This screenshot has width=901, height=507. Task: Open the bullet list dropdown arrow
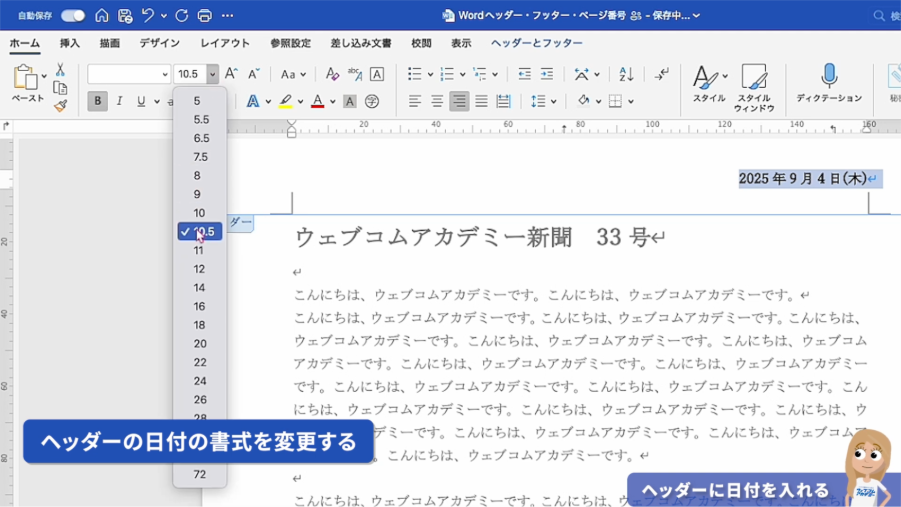pos(430,75)
